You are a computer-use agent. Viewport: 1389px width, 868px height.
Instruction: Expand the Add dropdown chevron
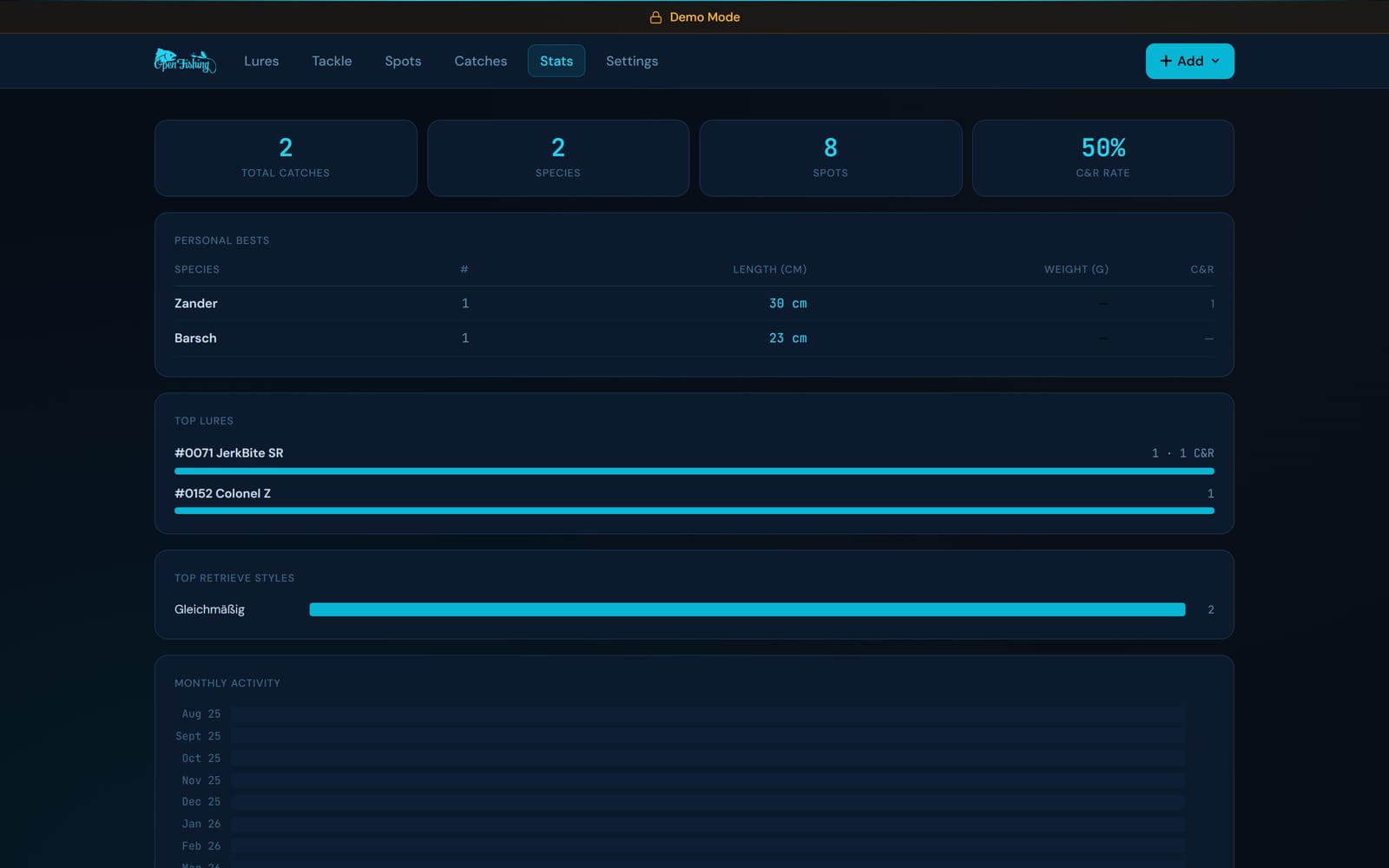click(1215, 61)
